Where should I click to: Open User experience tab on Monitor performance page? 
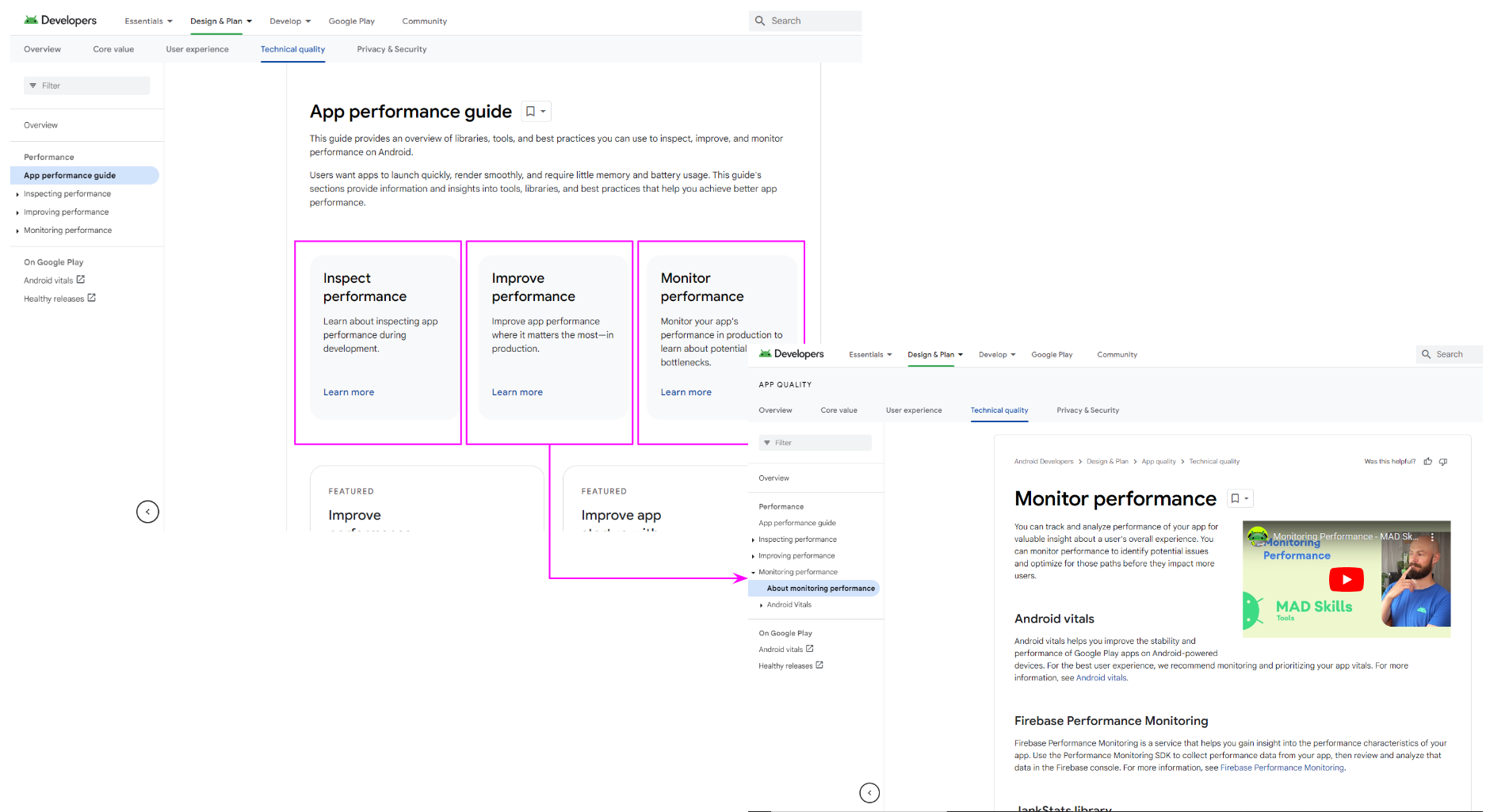pyautogui.click(x=914, y=410)
